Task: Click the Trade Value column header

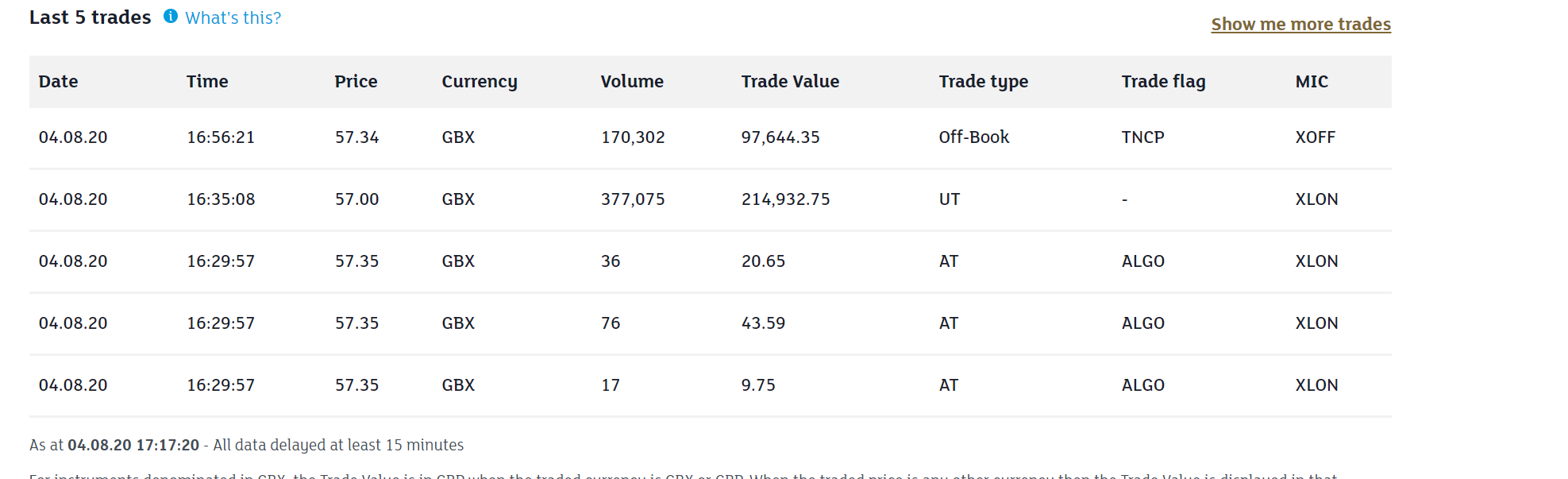Action: (x=790, y=82)
